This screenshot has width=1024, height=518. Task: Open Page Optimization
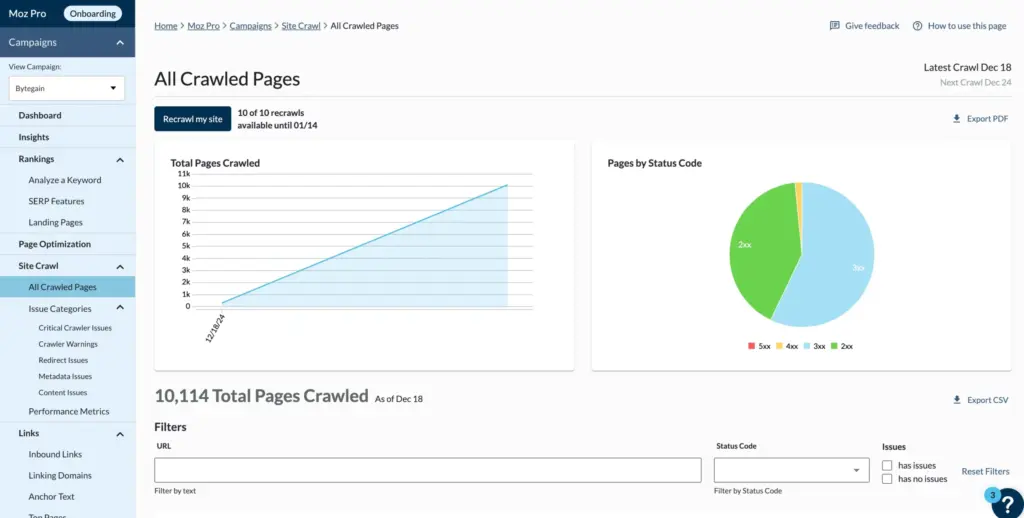[x=54, y=244]
